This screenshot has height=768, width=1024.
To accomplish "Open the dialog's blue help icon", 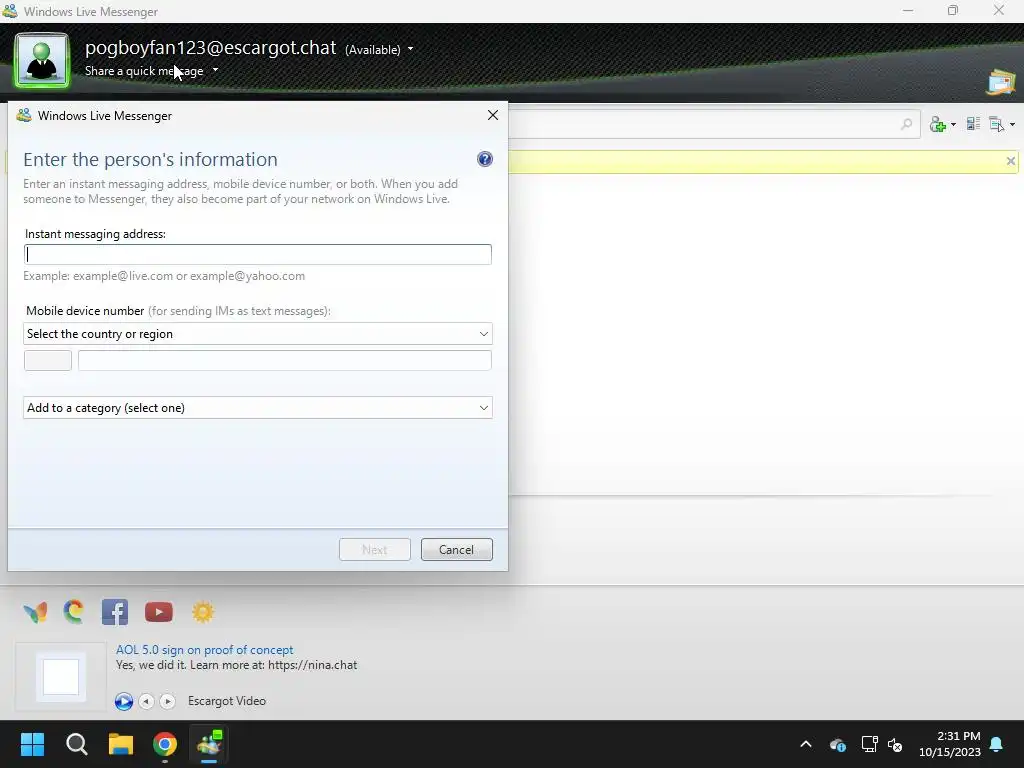I will pyautogui.click(x=485, y=159).
